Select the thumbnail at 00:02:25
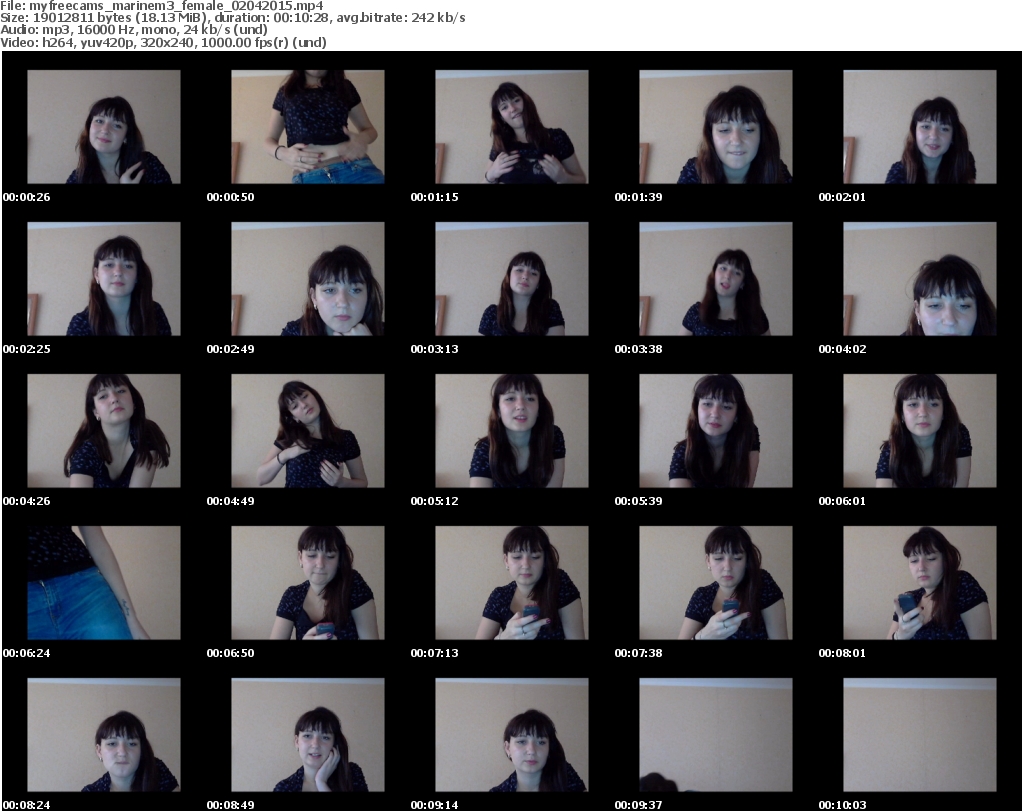Image resolution: width=1024 pixels, height=811 pixels. [x=104, y=279]
